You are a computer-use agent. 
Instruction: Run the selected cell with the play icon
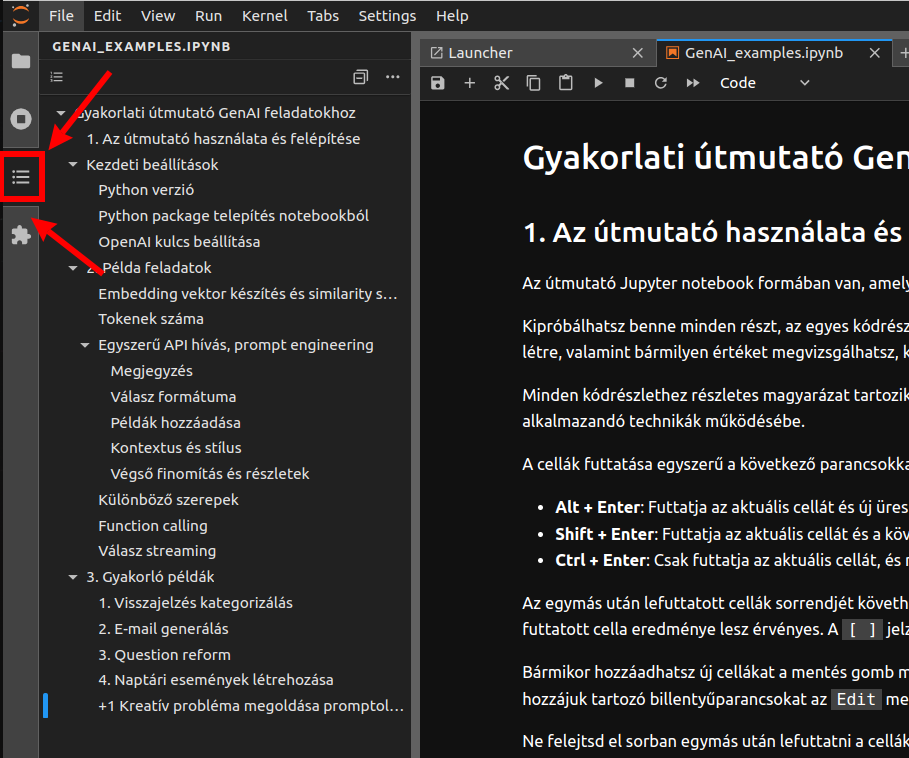[598, 83]
